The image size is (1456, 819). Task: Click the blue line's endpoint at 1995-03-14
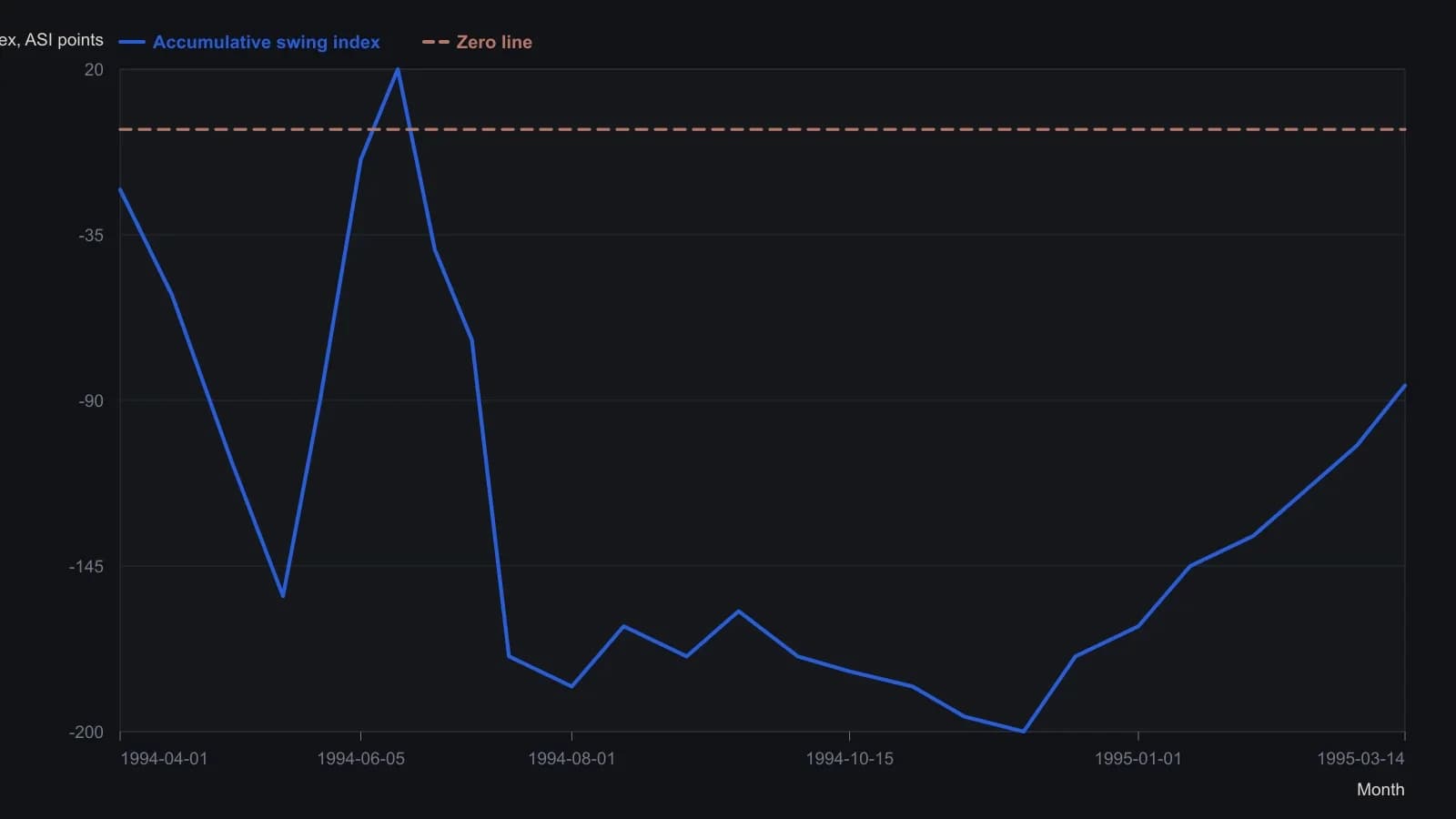point(1405,386)
